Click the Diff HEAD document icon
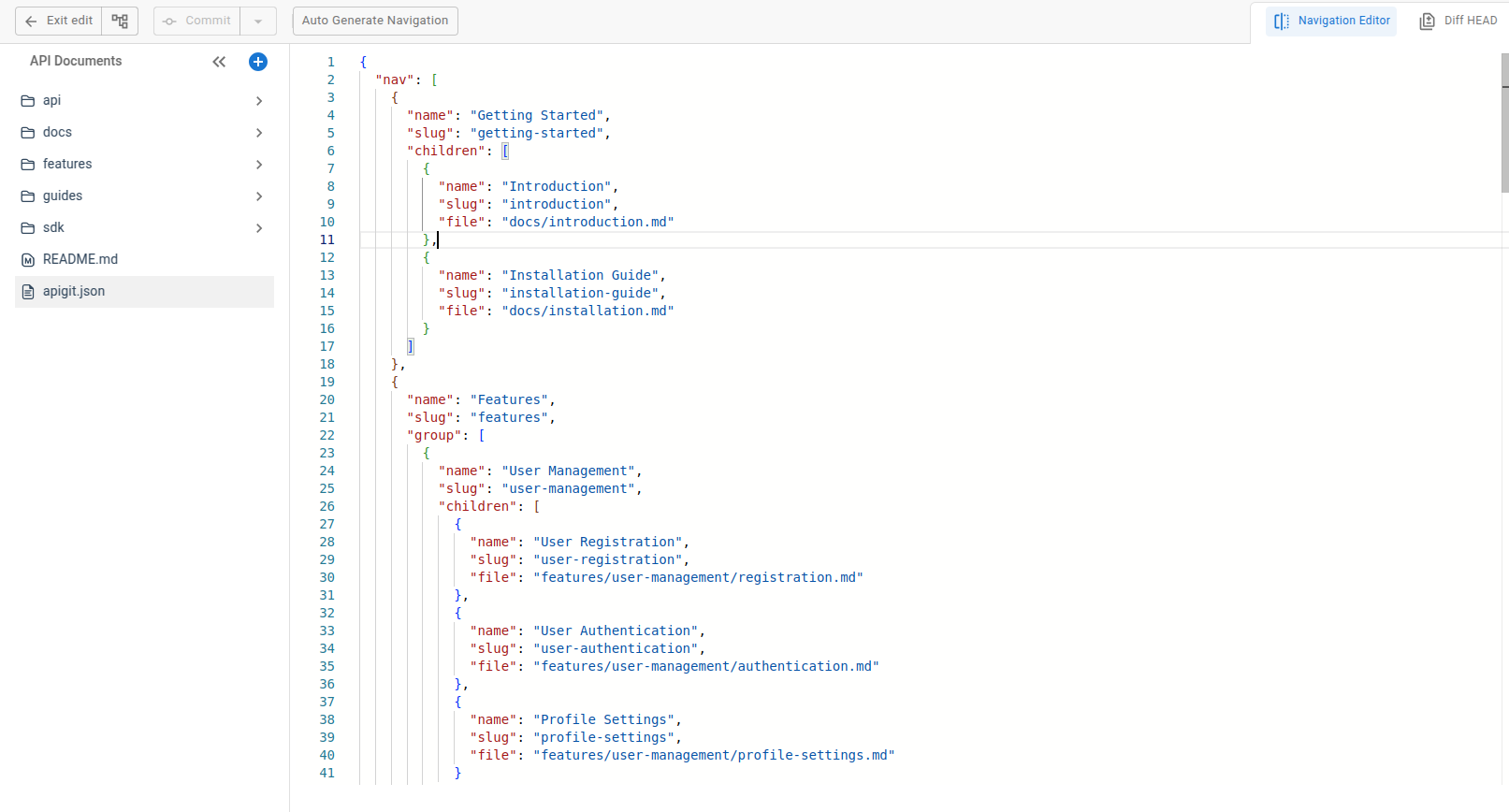Image resolution: width=1509 pixels, height=812 pixels. point(1427,21)
